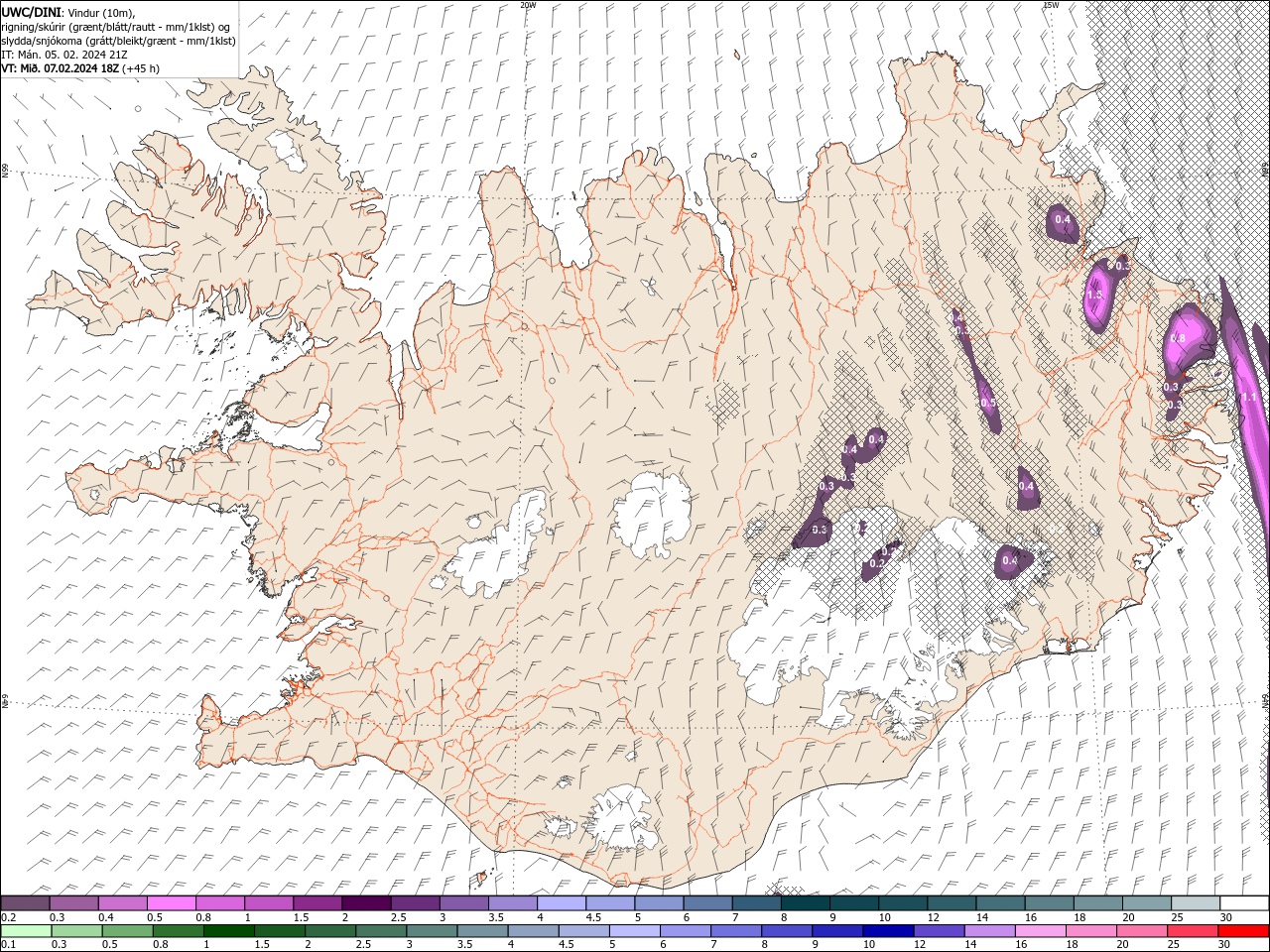
Task: Pick the light grey snow swatch labelled 25
Action: pos(1197,903)
